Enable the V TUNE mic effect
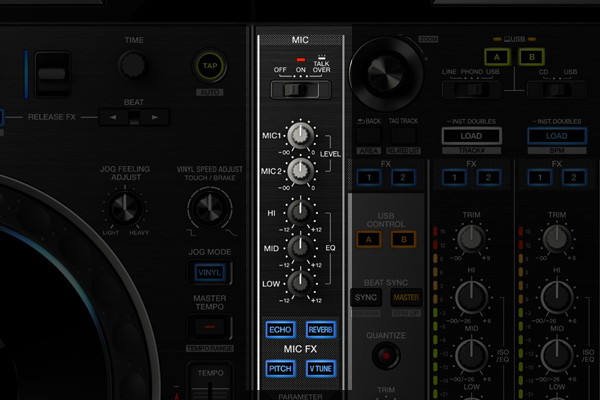The width and height of the screenshot is (600, 400). [321, 369]
